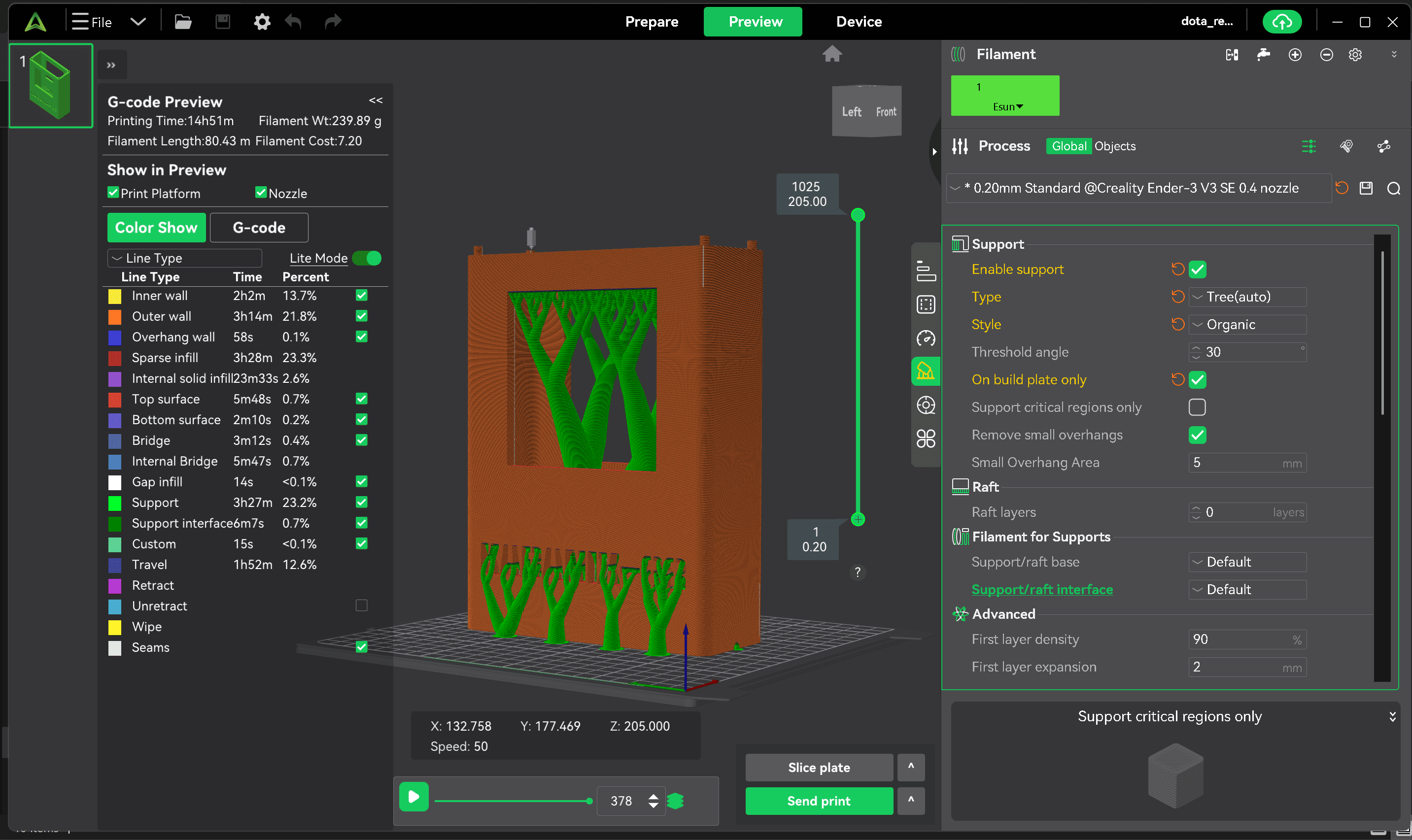Image resolution: width=1412 pixels, height=840 pixels.
Task: Select the Support settings side tab icon
Action: coord(926,371)
